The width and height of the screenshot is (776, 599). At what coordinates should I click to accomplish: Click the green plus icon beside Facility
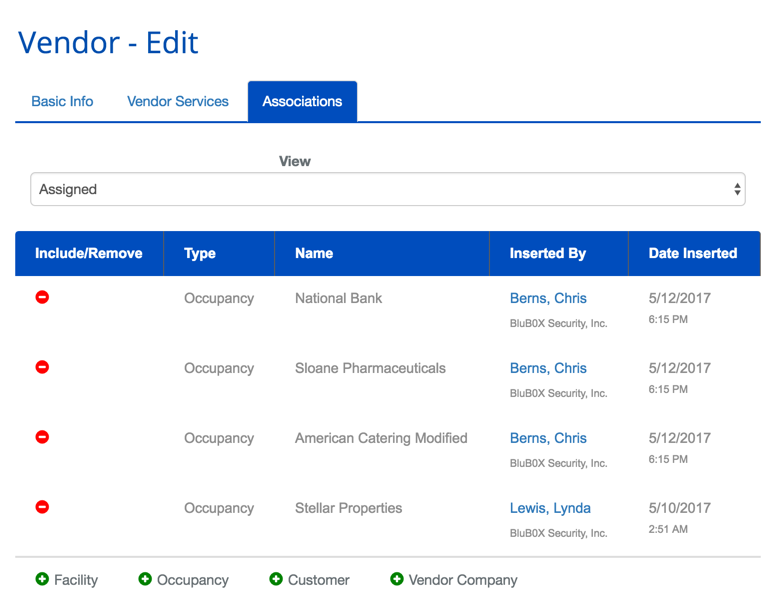[x=42, y=579]
